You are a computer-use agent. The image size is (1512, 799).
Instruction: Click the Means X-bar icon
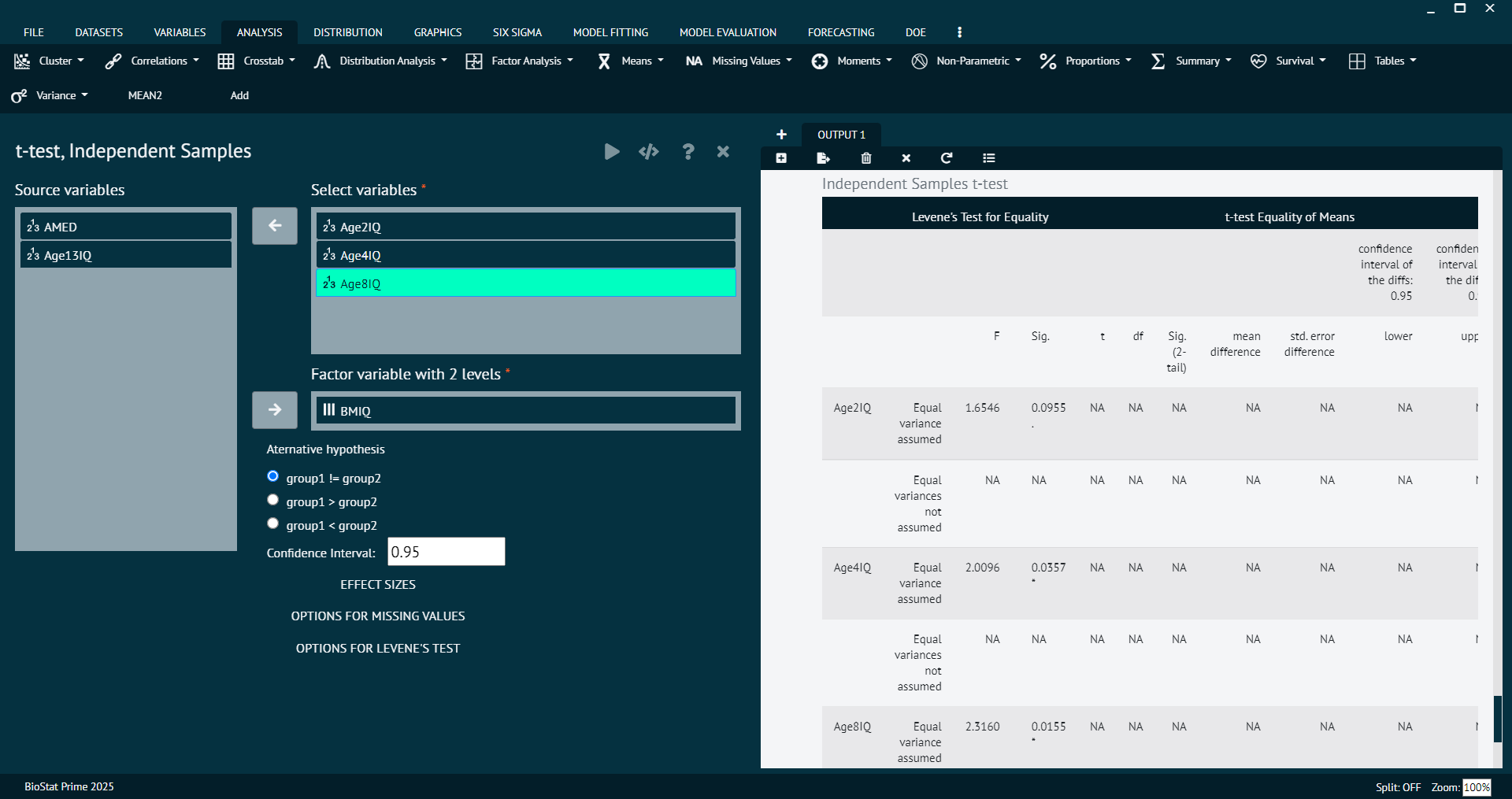(604, 61)
